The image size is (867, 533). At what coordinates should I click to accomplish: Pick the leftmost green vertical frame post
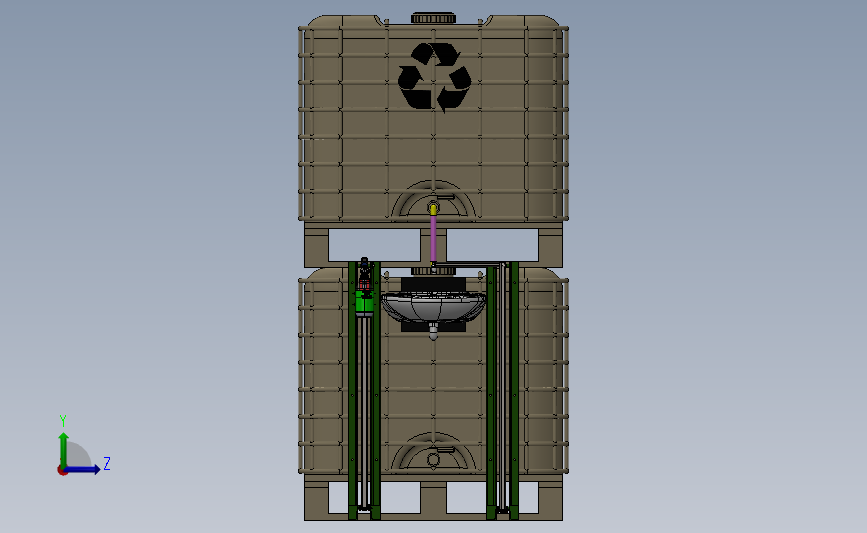[352, 391]
